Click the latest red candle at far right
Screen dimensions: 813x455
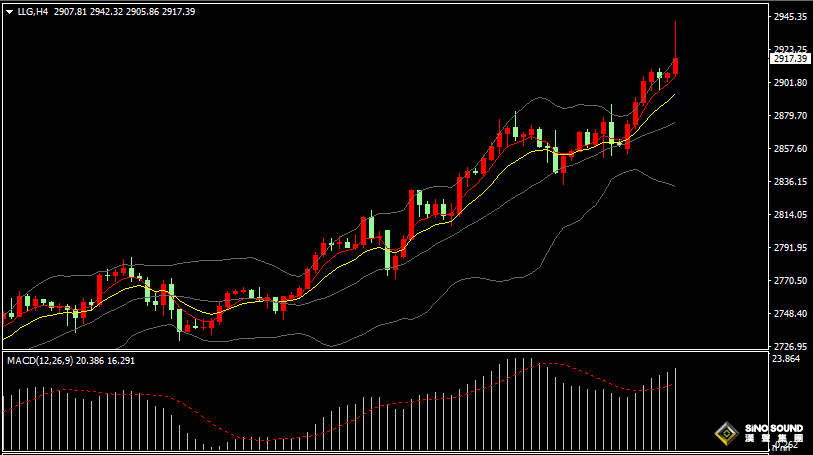[676, 66]
